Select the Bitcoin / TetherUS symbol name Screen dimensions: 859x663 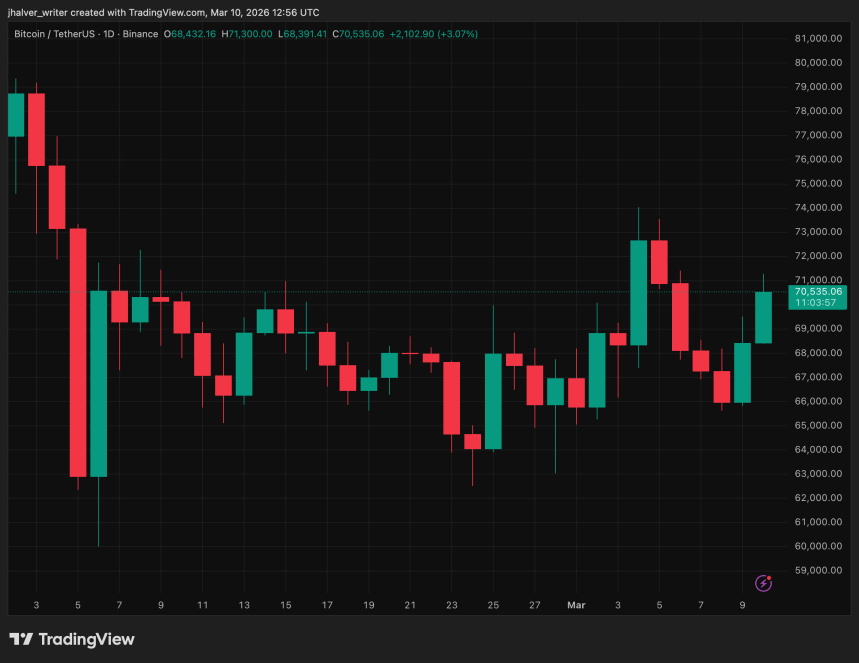61,34
